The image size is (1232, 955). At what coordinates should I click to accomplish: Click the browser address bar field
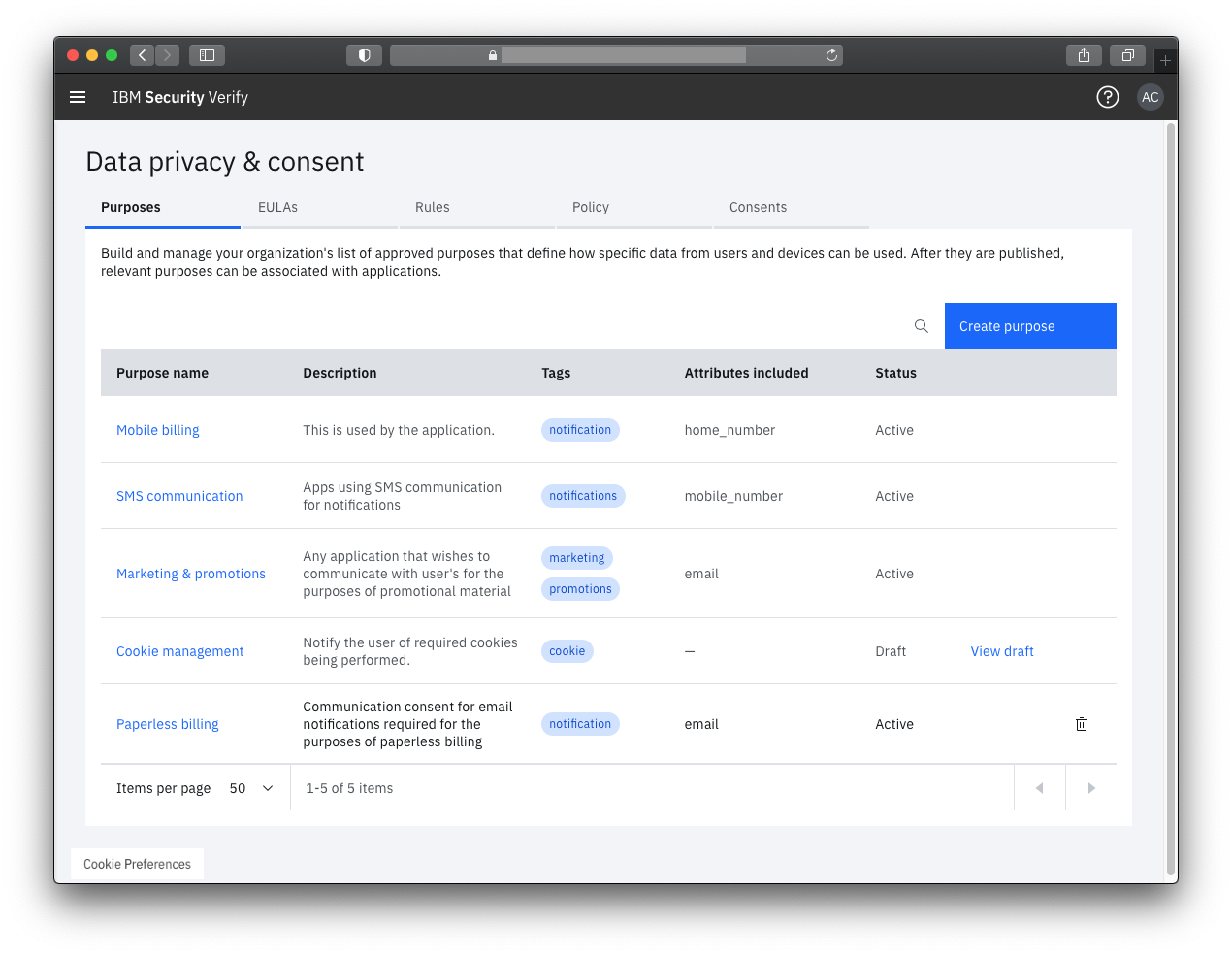616,55
